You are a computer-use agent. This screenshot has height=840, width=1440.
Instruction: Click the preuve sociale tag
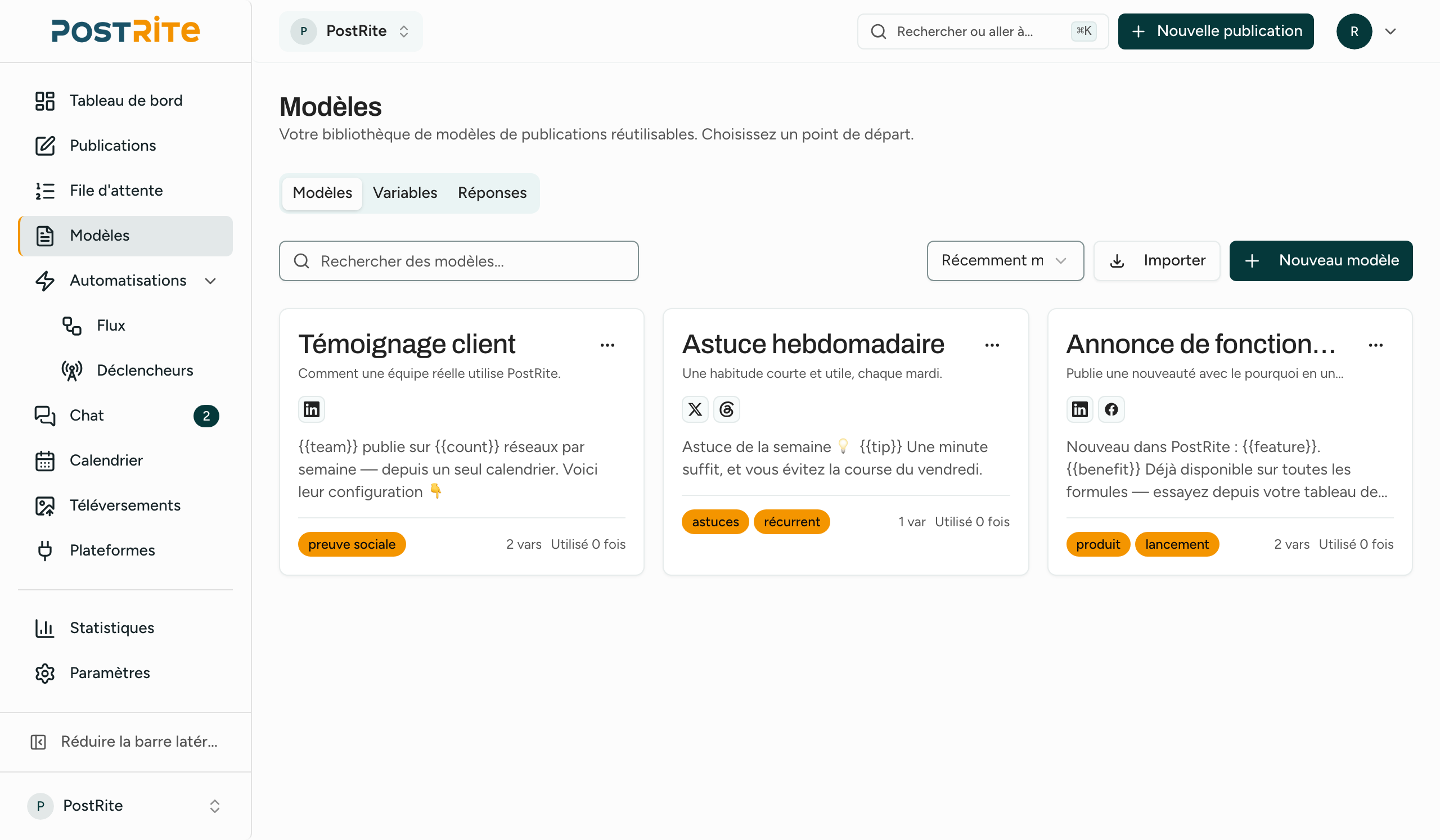(x=352, y=544)
